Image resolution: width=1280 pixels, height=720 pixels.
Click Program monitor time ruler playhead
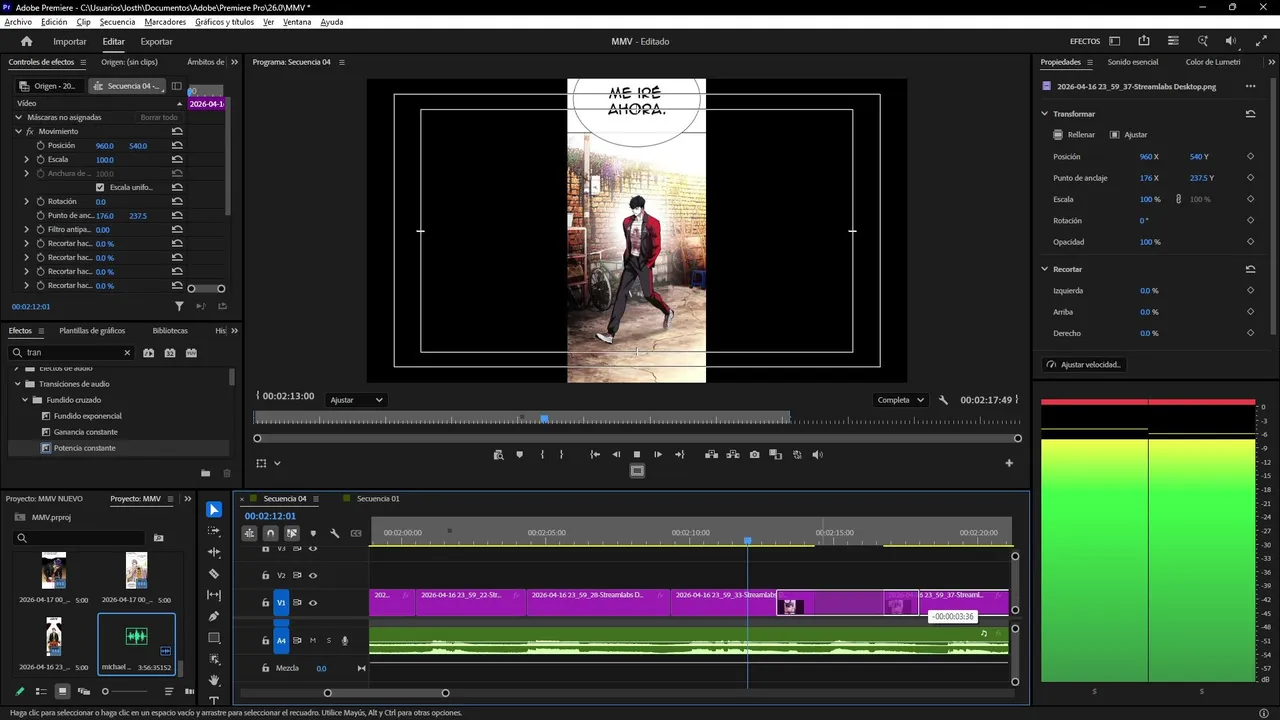click(544, 419)
